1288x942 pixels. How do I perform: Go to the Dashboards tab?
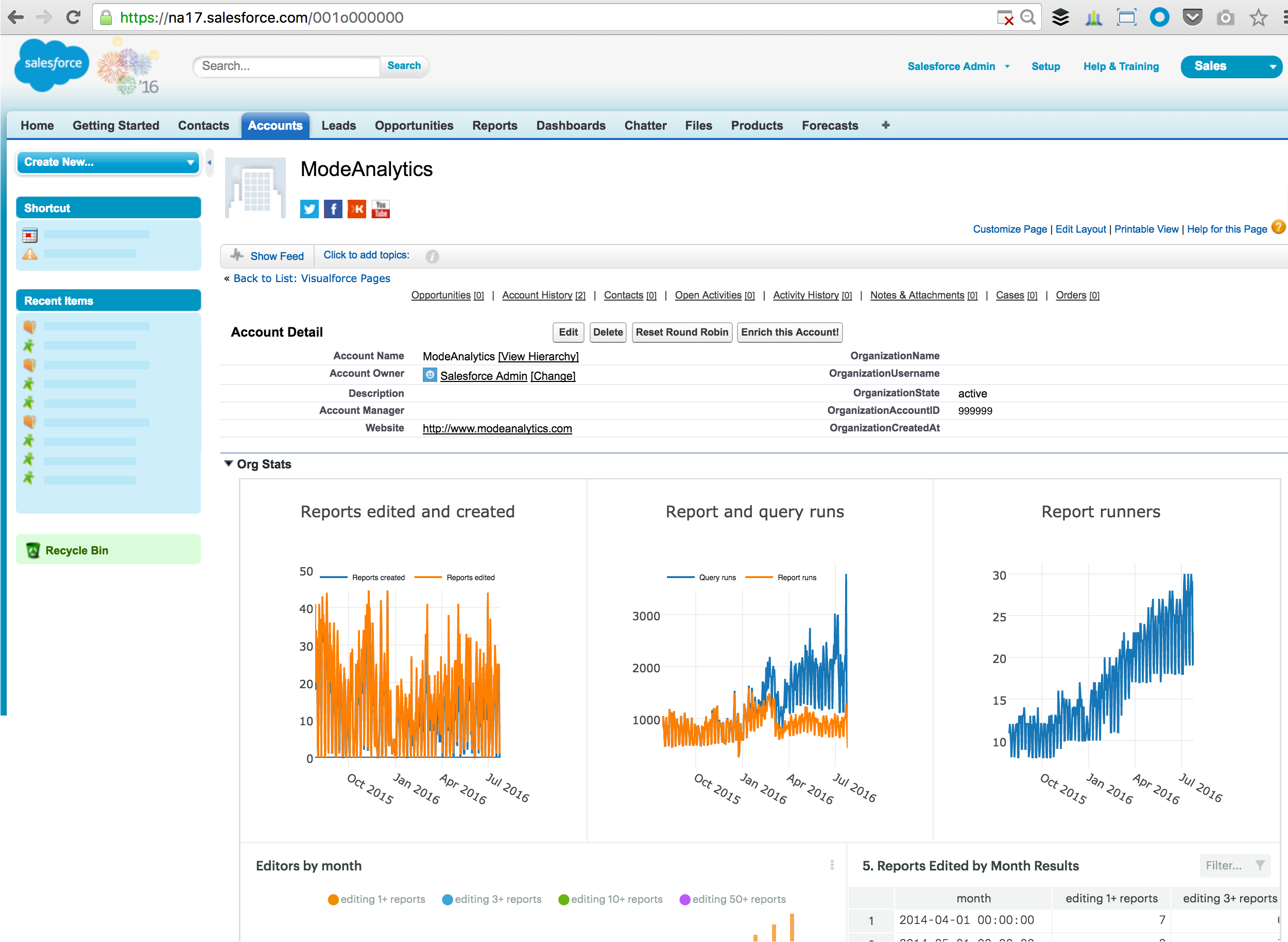click(x=571, y=126)
